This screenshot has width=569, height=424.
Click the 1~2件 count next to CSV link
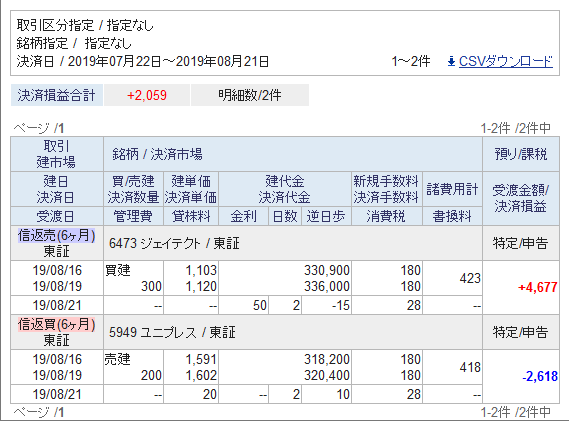click(411, 61)
